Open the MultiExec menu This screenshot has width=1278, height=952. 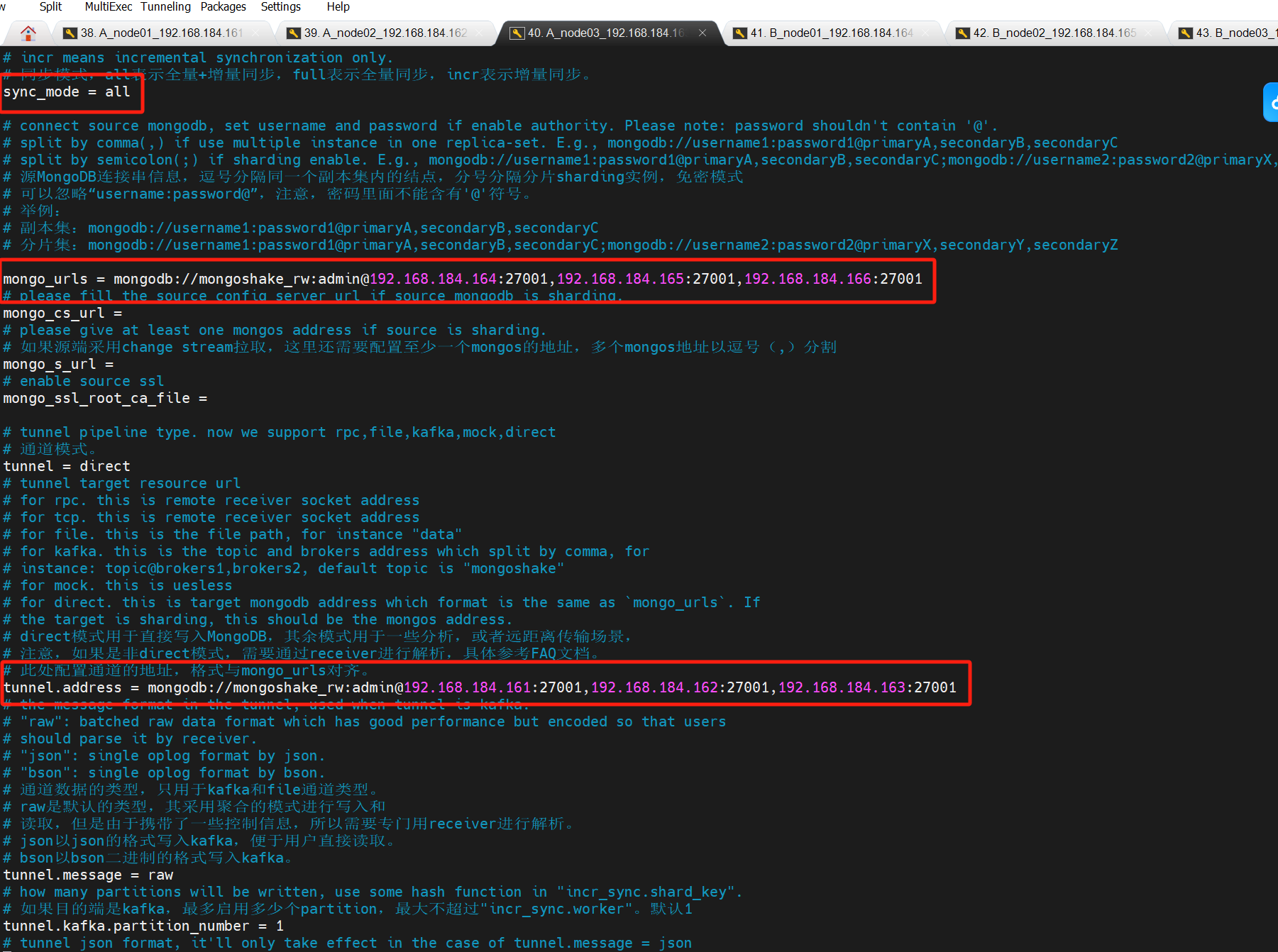pyautogui.click(x=109, y=6)
